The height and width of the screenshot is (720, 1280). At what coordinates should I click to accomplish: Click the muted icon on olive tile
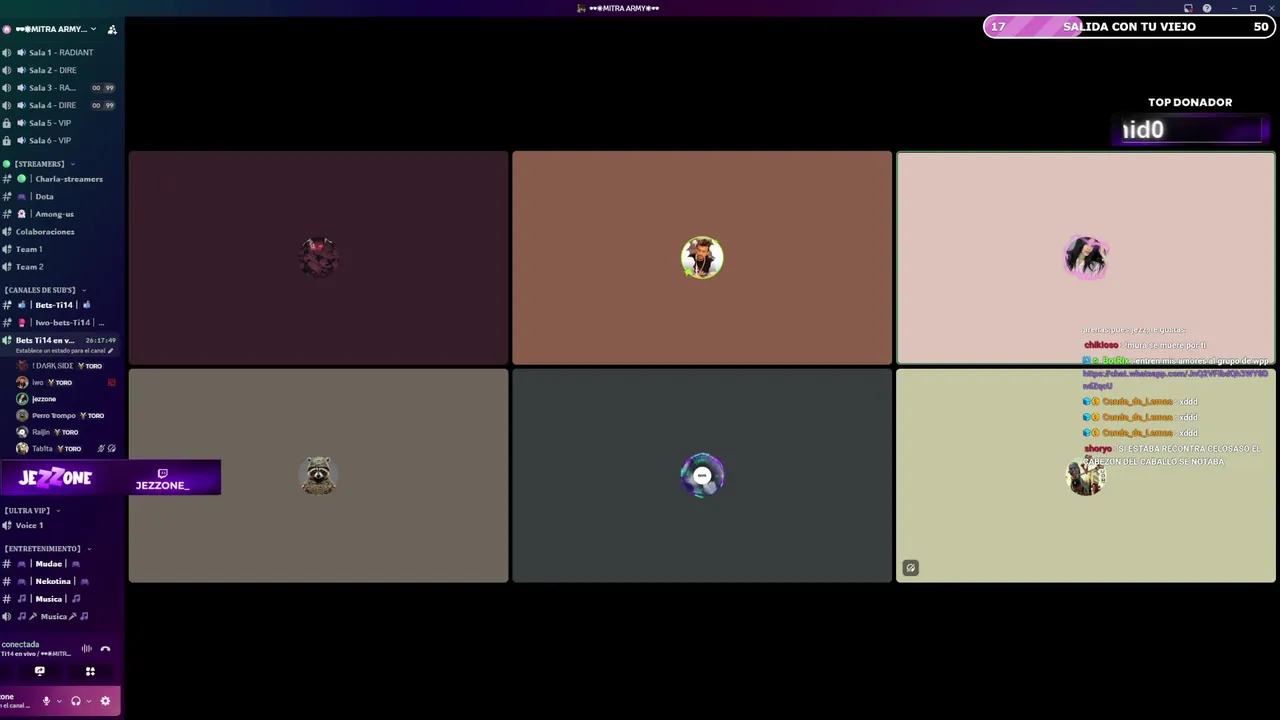coord(910,568)
